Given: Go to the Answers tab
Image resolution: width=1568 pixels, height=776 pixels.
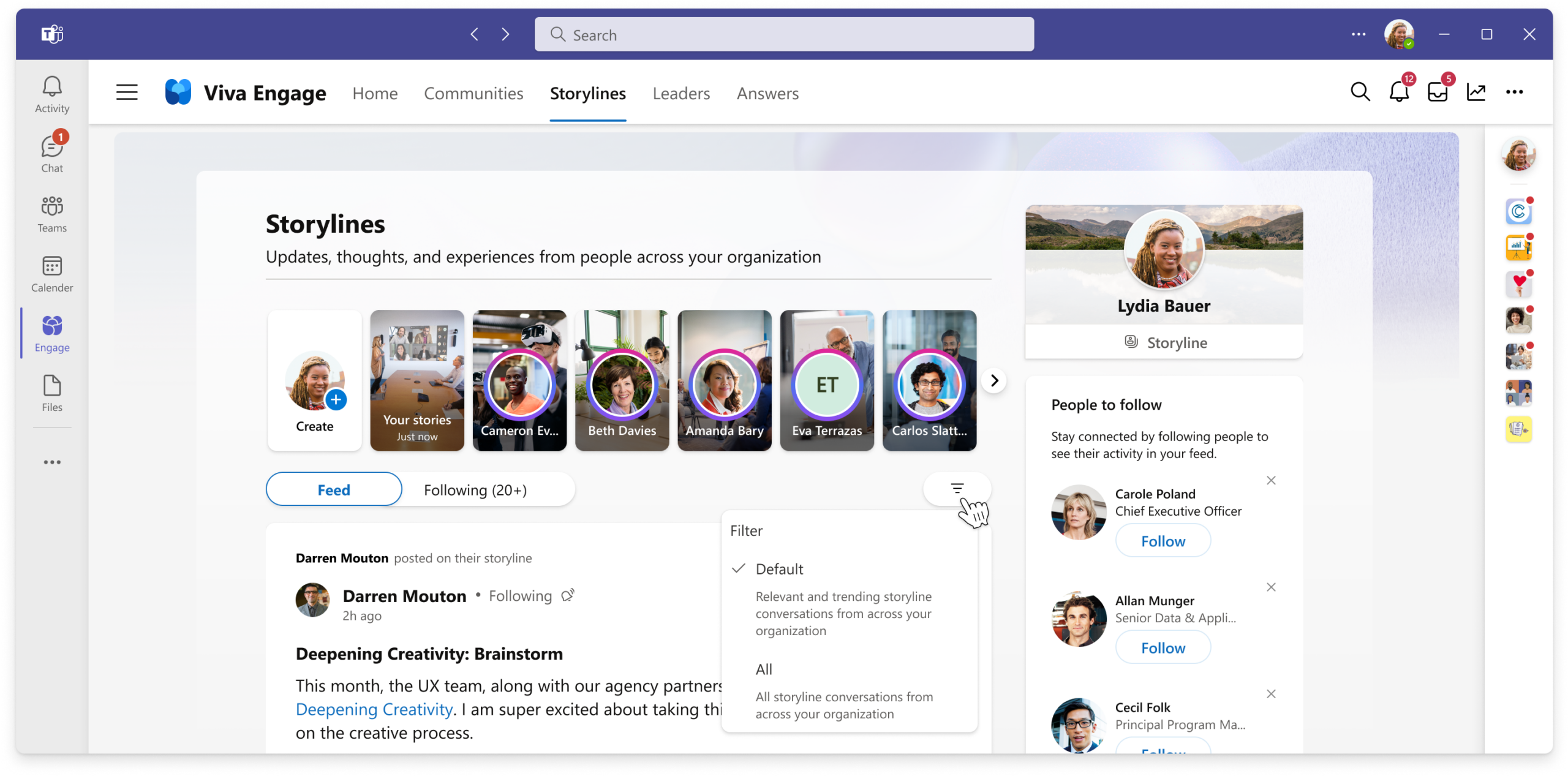Looking at the screenshot, I should 767,93.
